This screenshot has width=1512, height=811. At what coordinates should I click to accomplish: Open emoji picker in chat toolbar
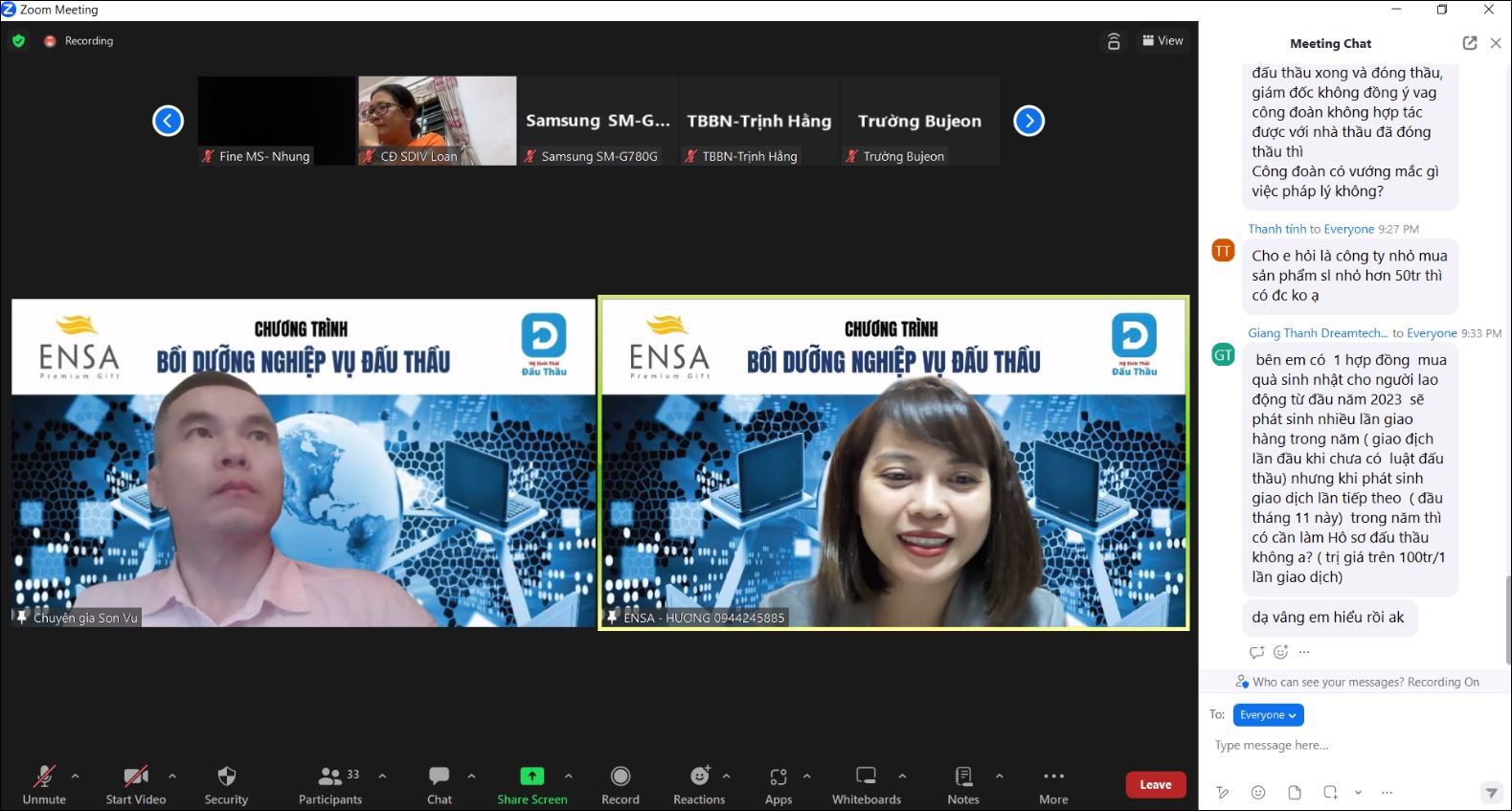1258,792
